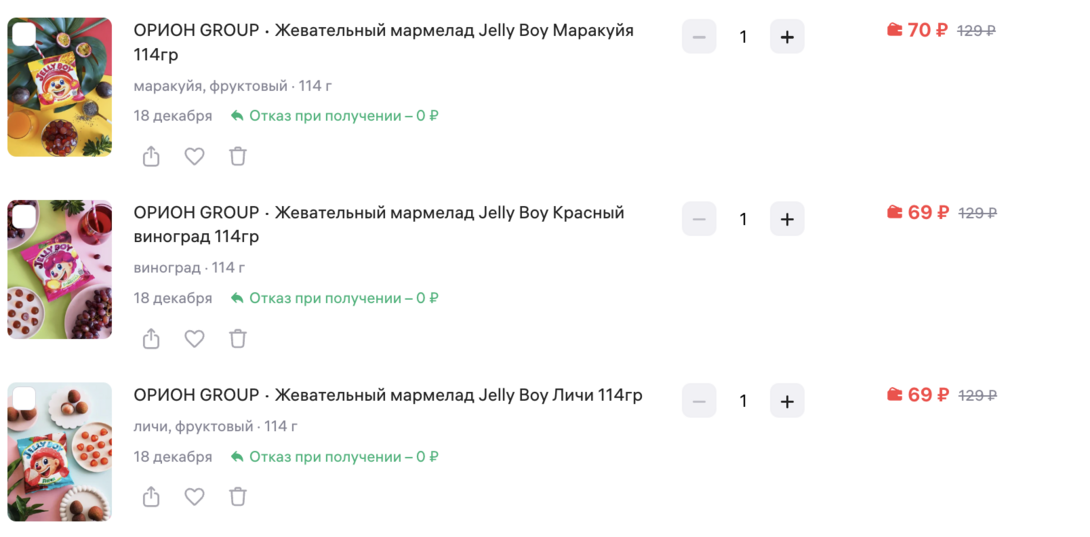1090x537 pixels.
Task: Increase quantity of Jelly Boy Красный виноград
Action: [x=787, y=219]
